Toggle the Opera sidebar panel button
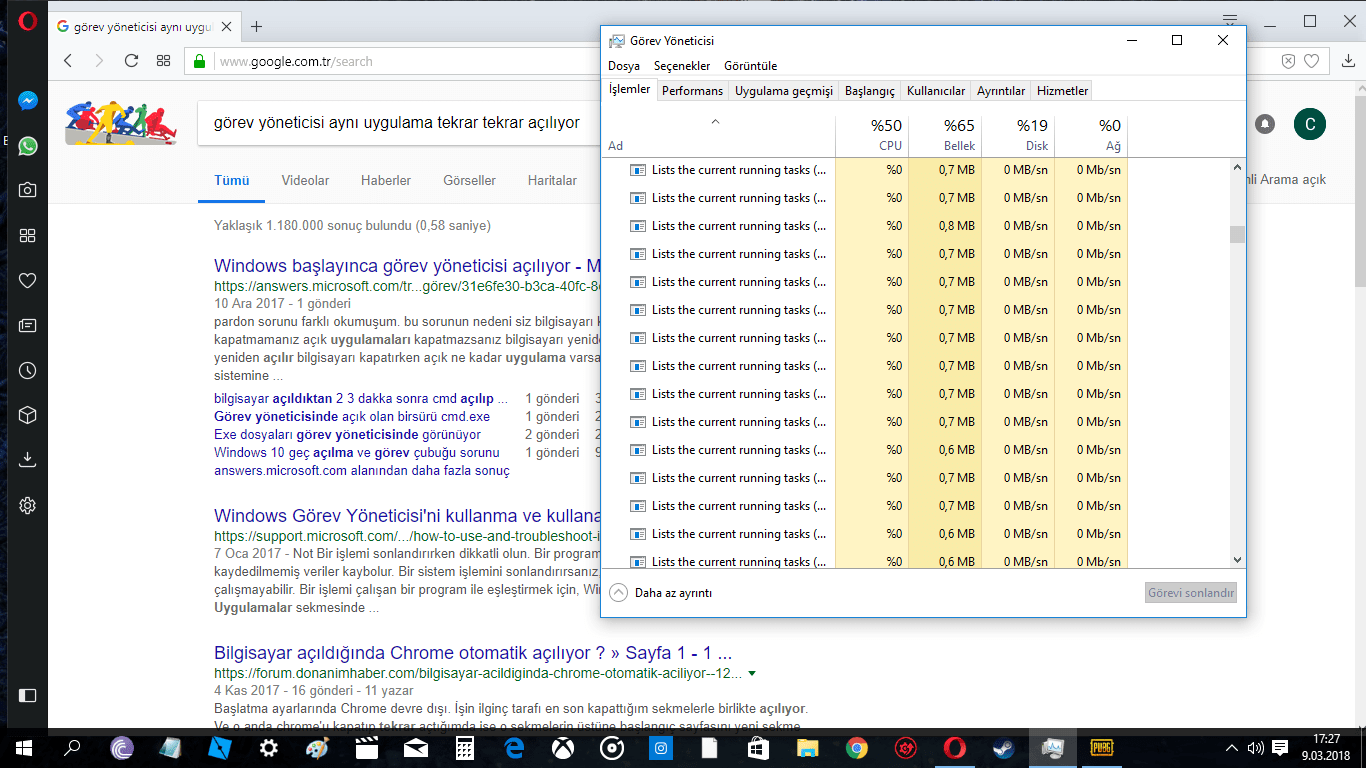Image resolution: width=1366 pixels, height=768 pixels. [28, 695]
